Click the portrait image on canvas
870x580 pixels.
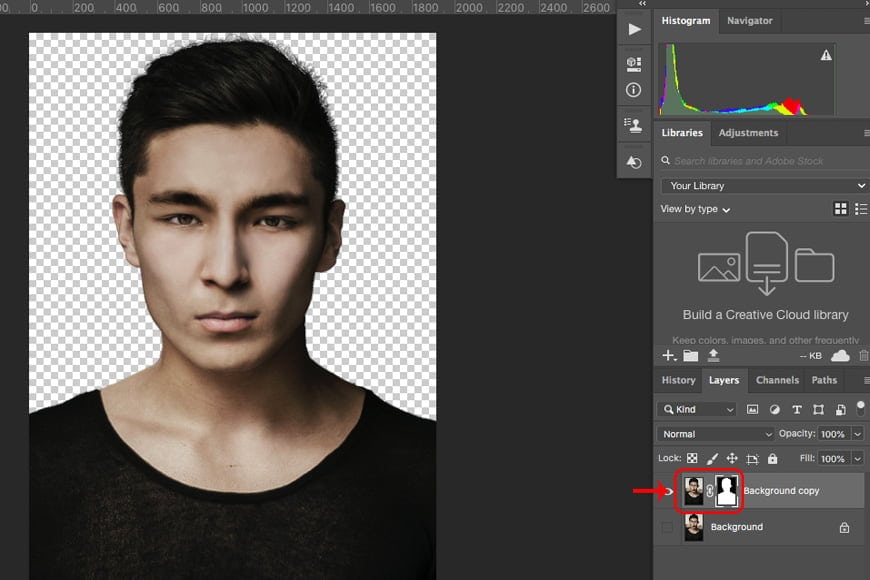(232, 306)
